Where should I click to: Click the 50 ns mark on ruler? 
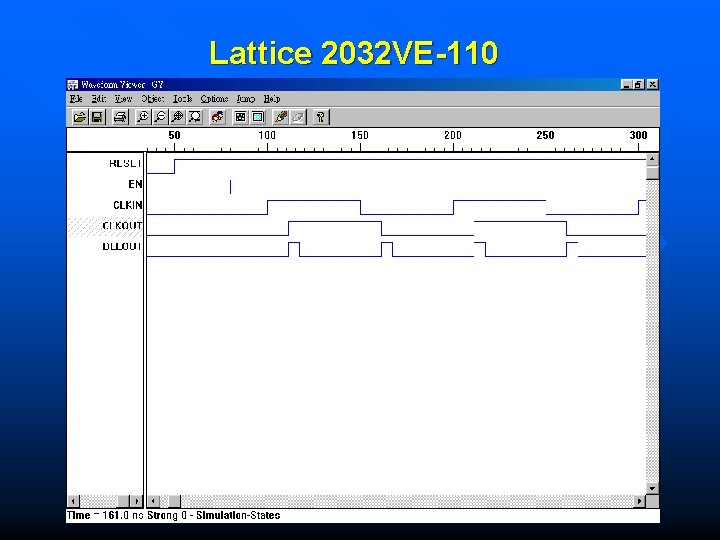coord(174,135)
